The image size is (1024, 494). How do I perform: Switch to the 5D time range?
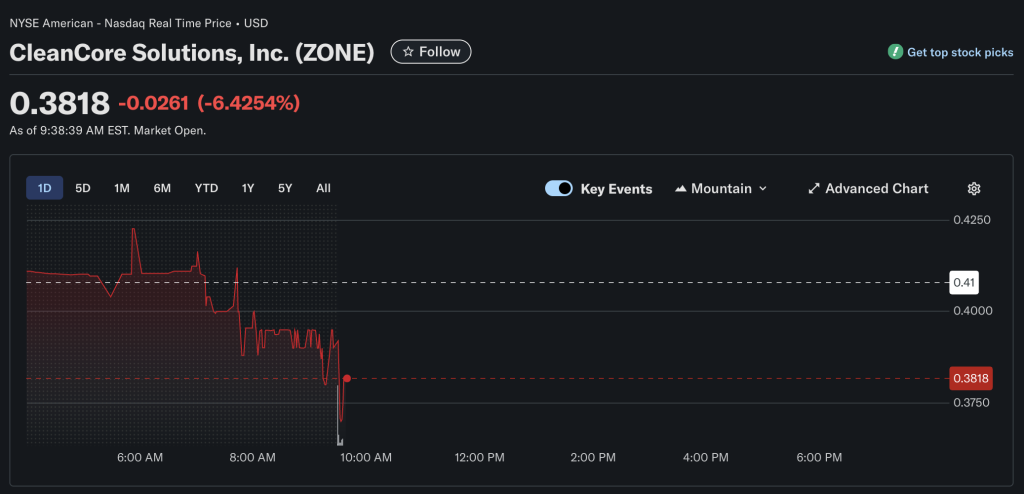tap(83, 188)
